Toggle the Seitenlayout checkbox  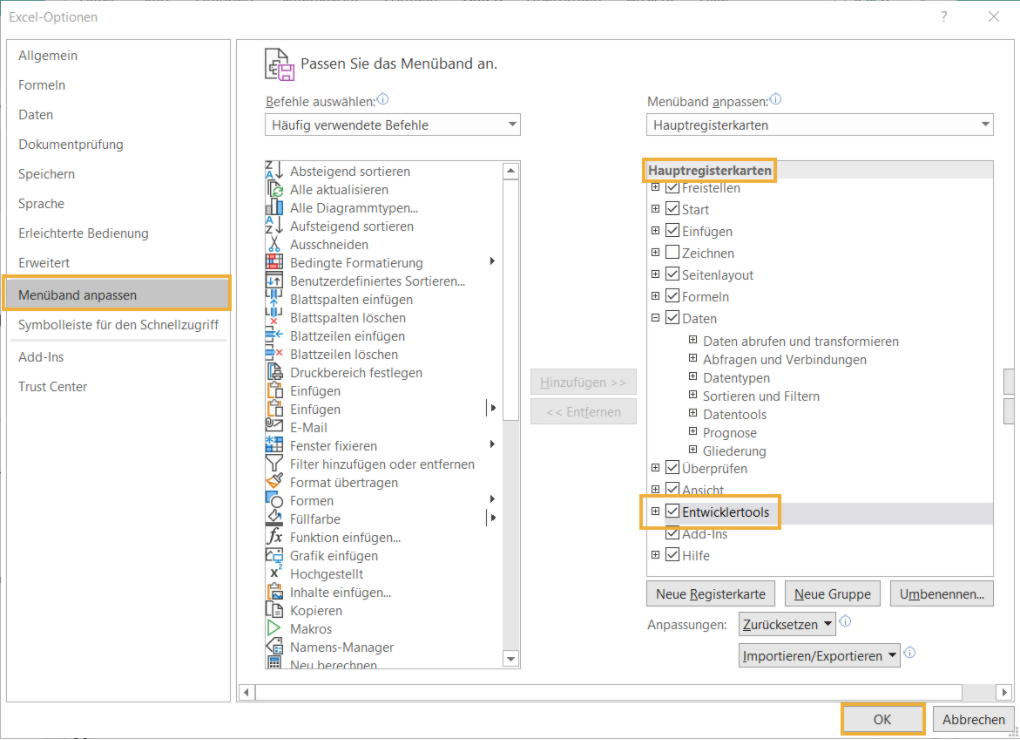673,275
